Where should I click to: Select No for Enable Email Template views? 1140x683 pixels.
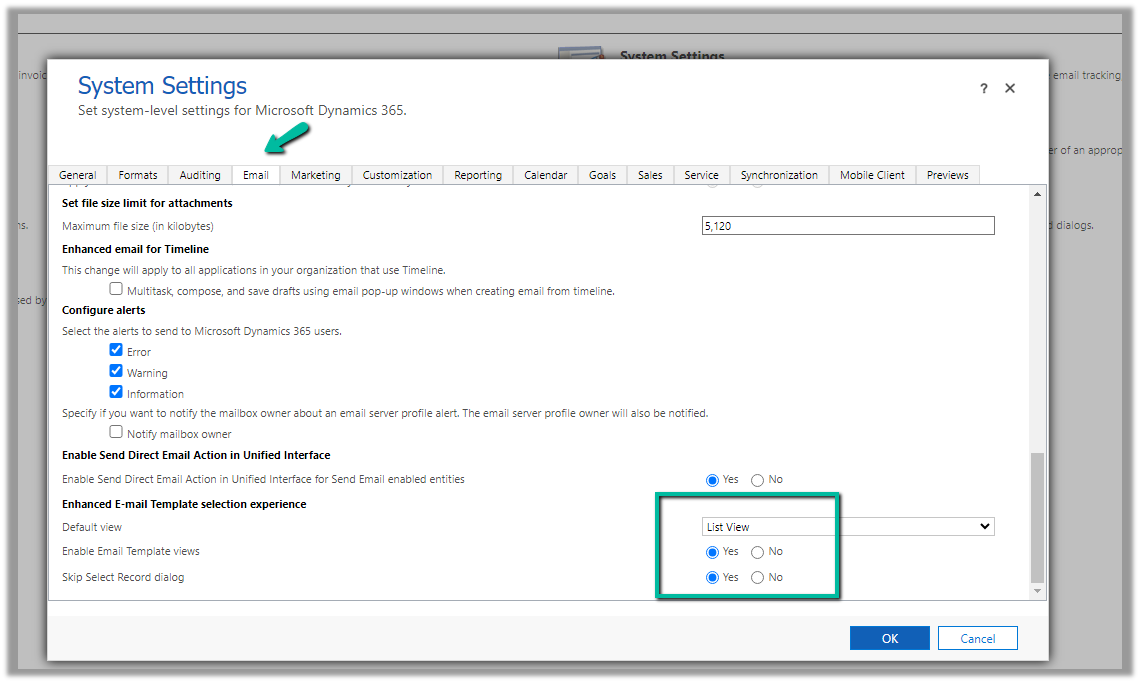click(x=757, y=552)
